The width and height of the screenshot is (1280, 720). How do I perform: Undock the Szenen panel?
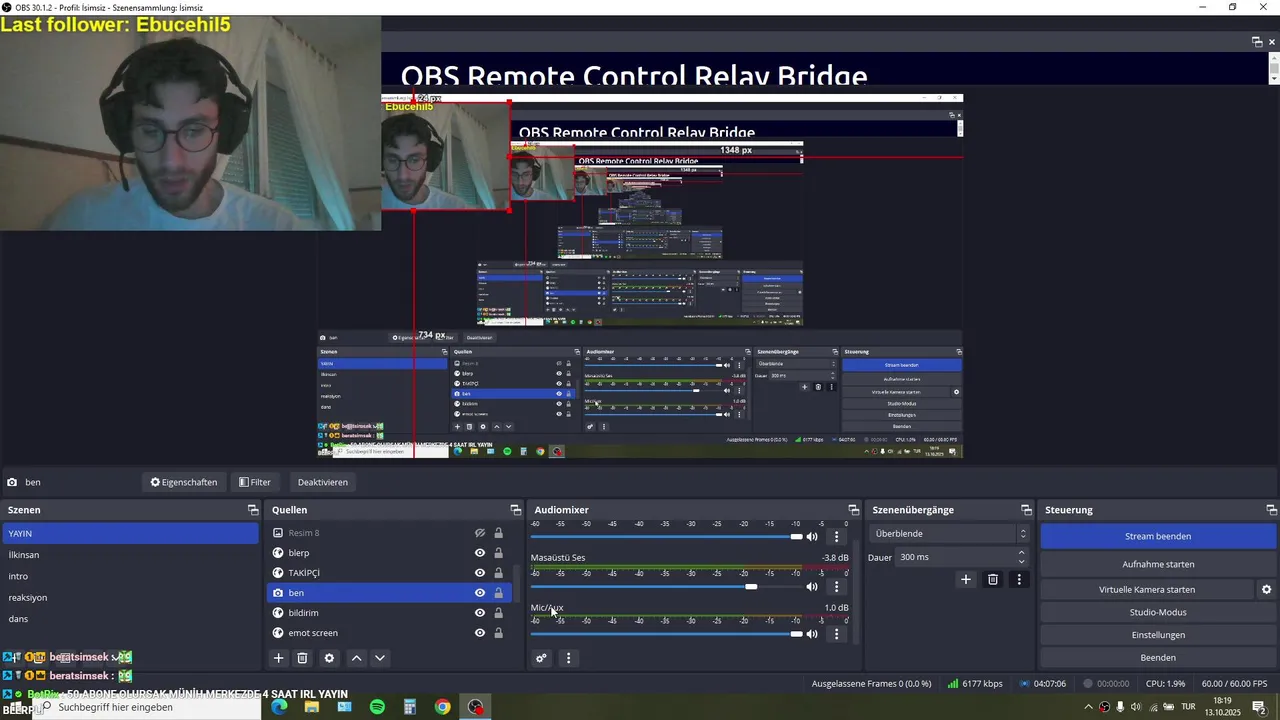click(x=253, y=510)
